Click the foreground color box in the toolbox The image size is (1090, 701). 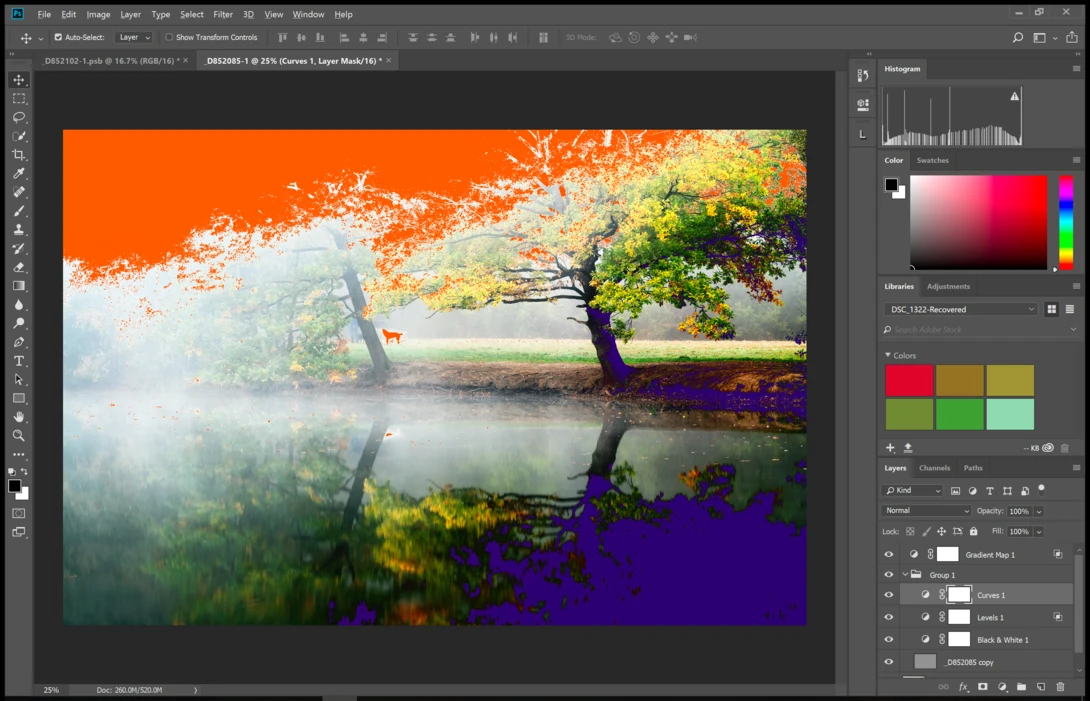pos(15,485)
